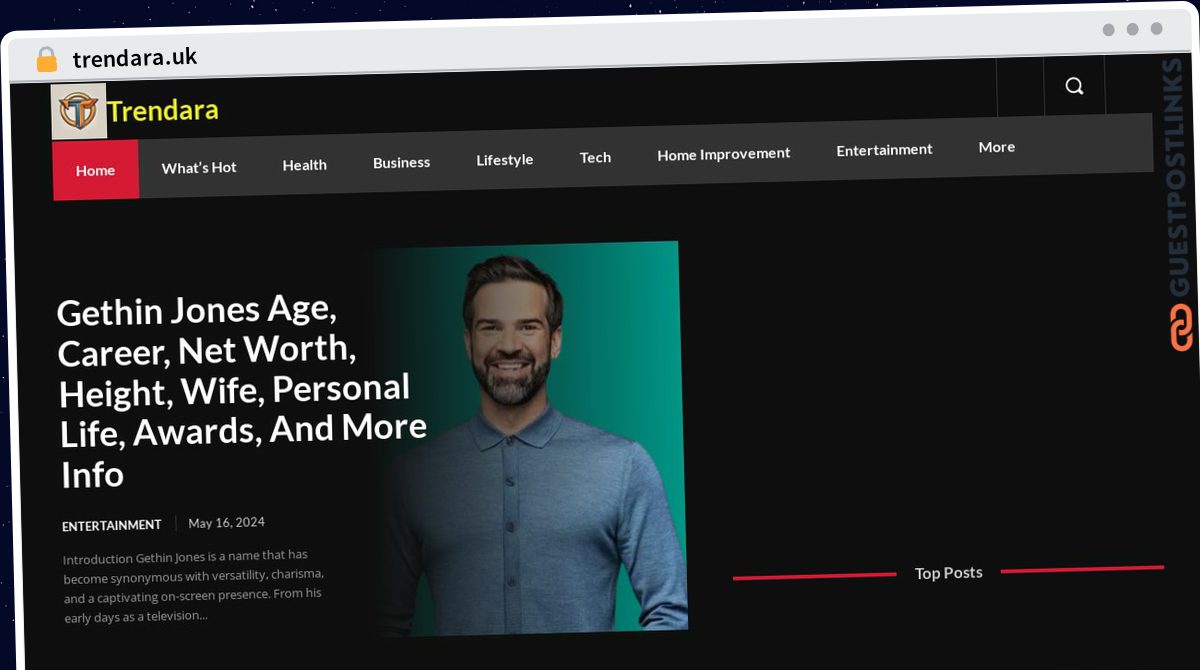Go to the What's Hot section

[x=199, y=168]
